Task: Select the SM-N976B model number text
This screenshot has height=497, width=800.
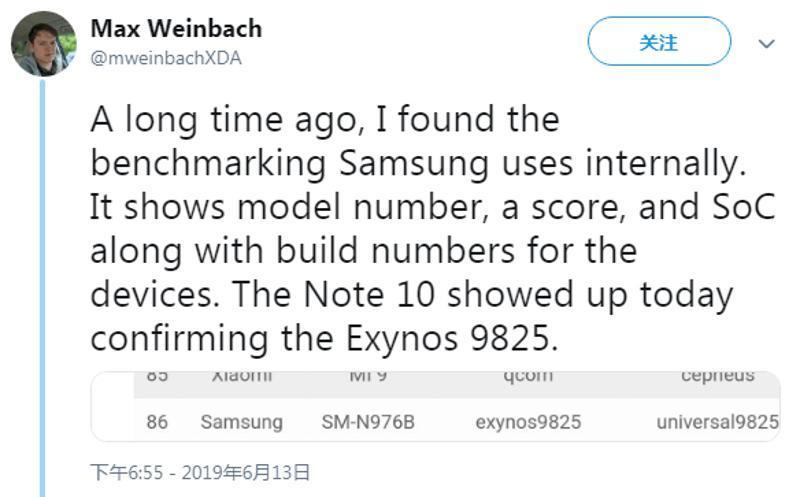Action: (x=368, y=422)
